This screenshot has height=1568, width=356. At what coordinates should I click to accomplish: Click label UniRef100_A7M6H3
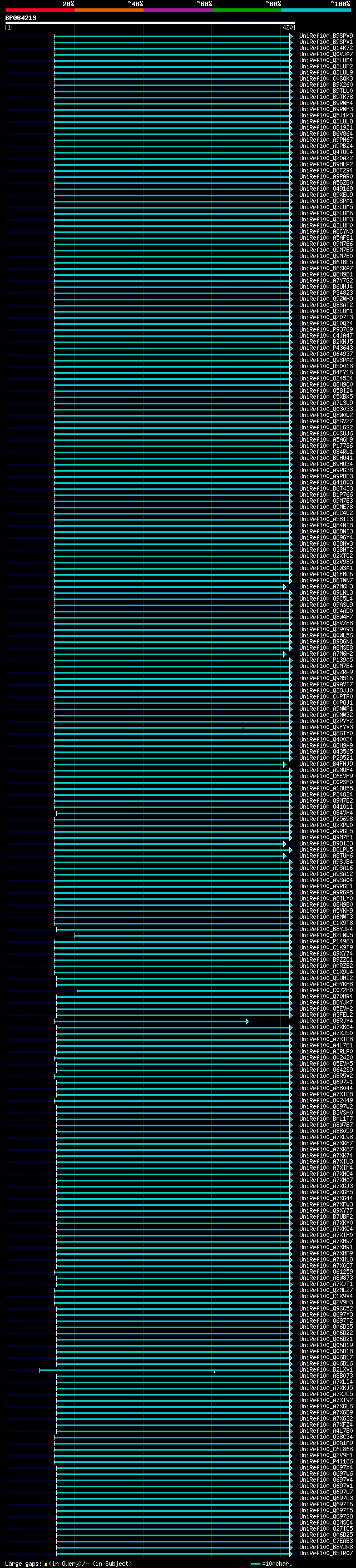click(325, 587)
